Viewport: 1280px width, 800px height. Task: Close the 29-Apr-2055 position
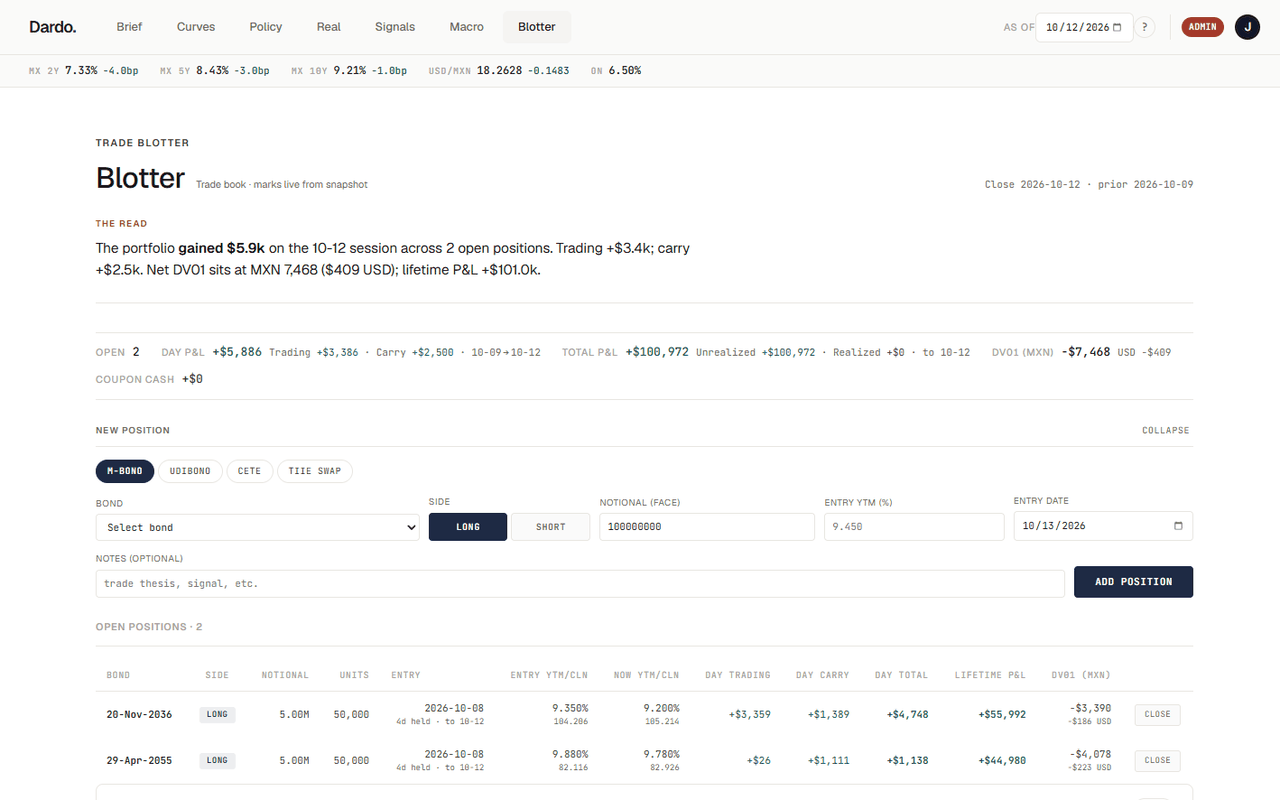coord(1157,761)
